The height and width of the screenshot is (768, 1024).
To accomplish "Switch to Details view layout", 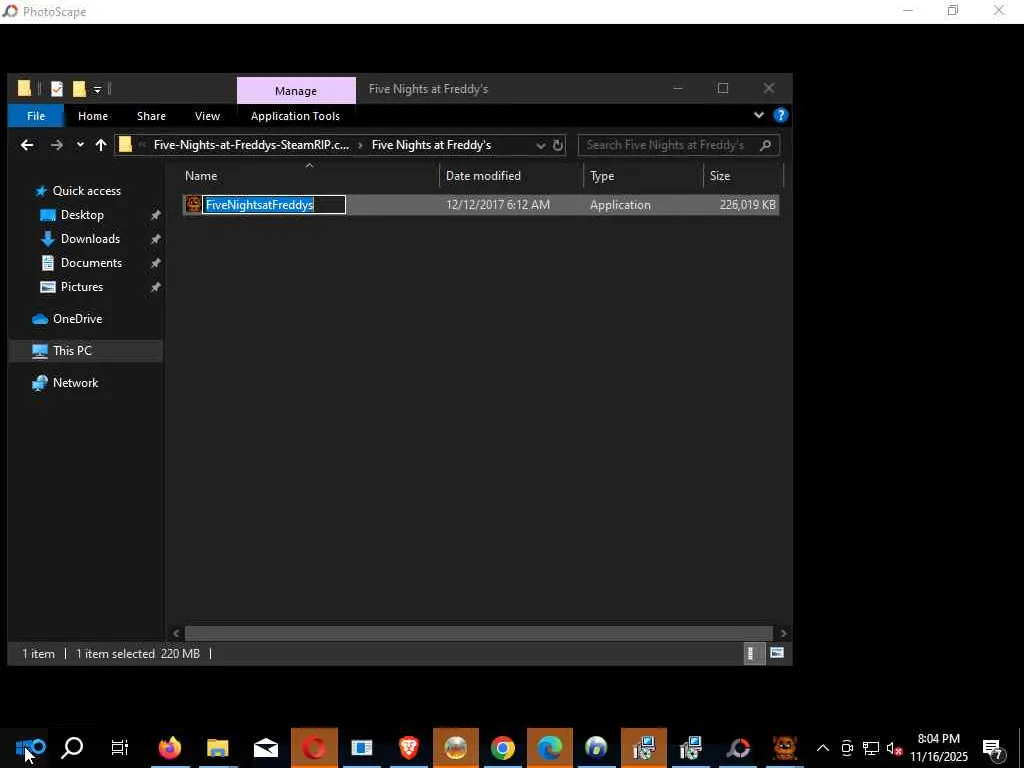I will coord(753,653).
